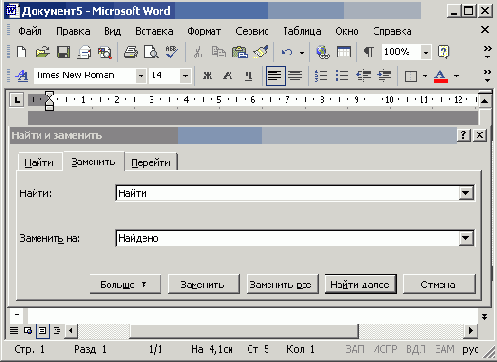
Task: Expand the Найти field history dropdown
Action: tap(466, 193)
